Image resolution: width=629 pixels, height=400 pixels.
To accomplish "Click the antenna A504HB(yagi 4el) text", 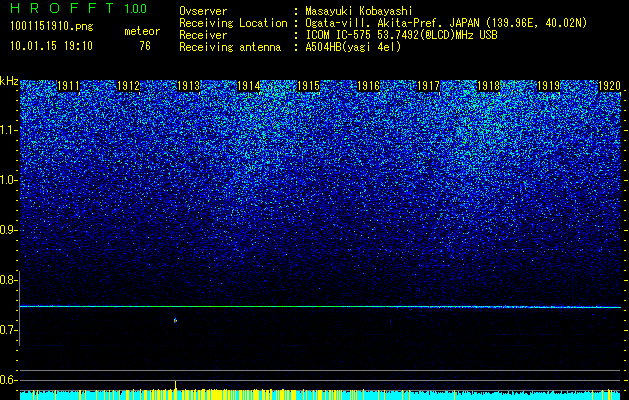I will click(x=353, y=47).
